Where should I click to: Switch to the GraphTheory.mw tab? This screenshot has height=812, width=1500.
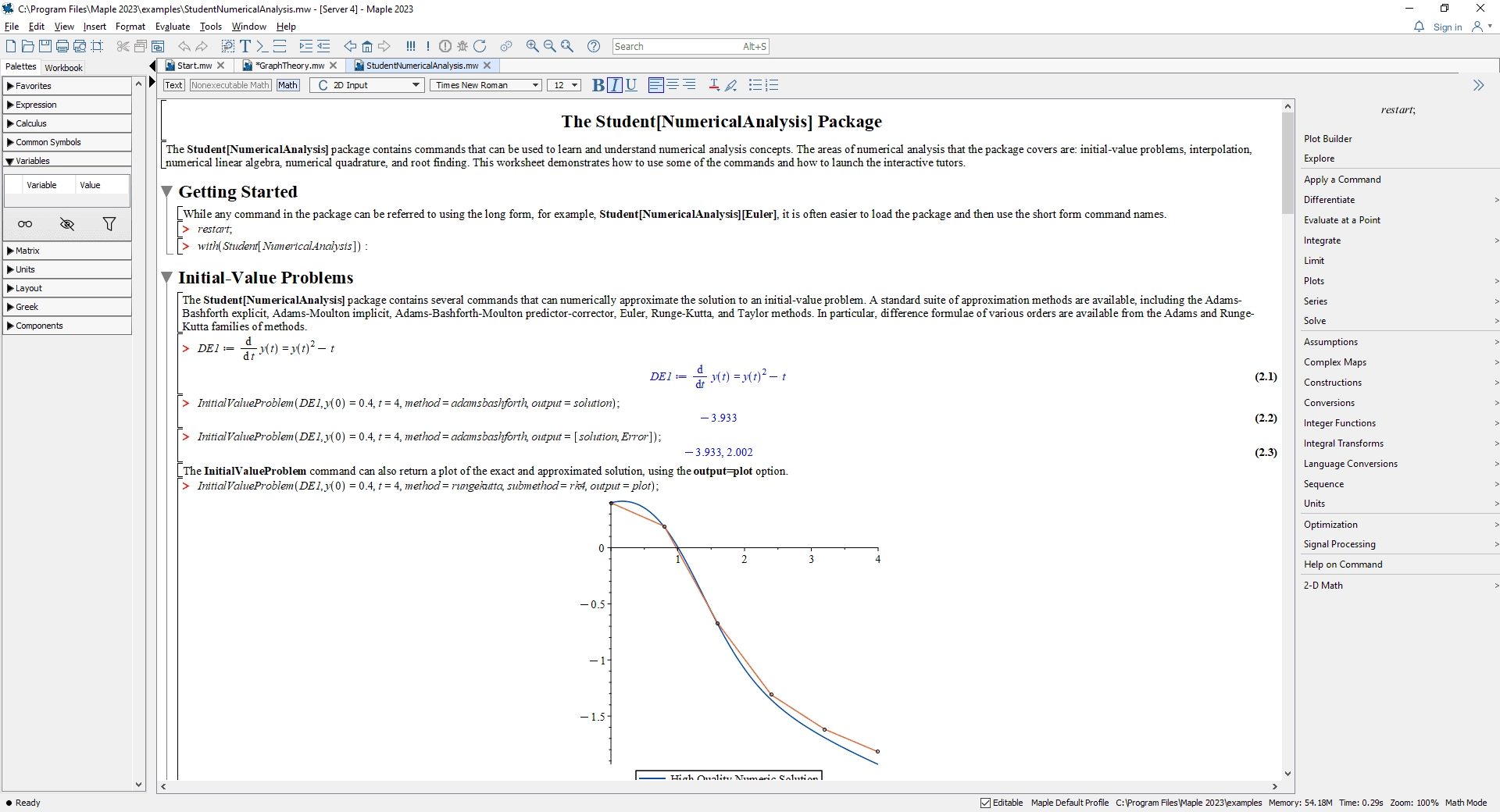(x=289, y=66)
